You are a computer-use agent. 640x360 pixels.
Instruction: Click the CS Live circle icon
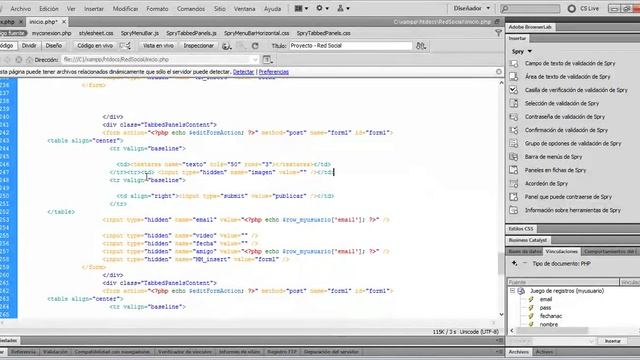(572, 9)
